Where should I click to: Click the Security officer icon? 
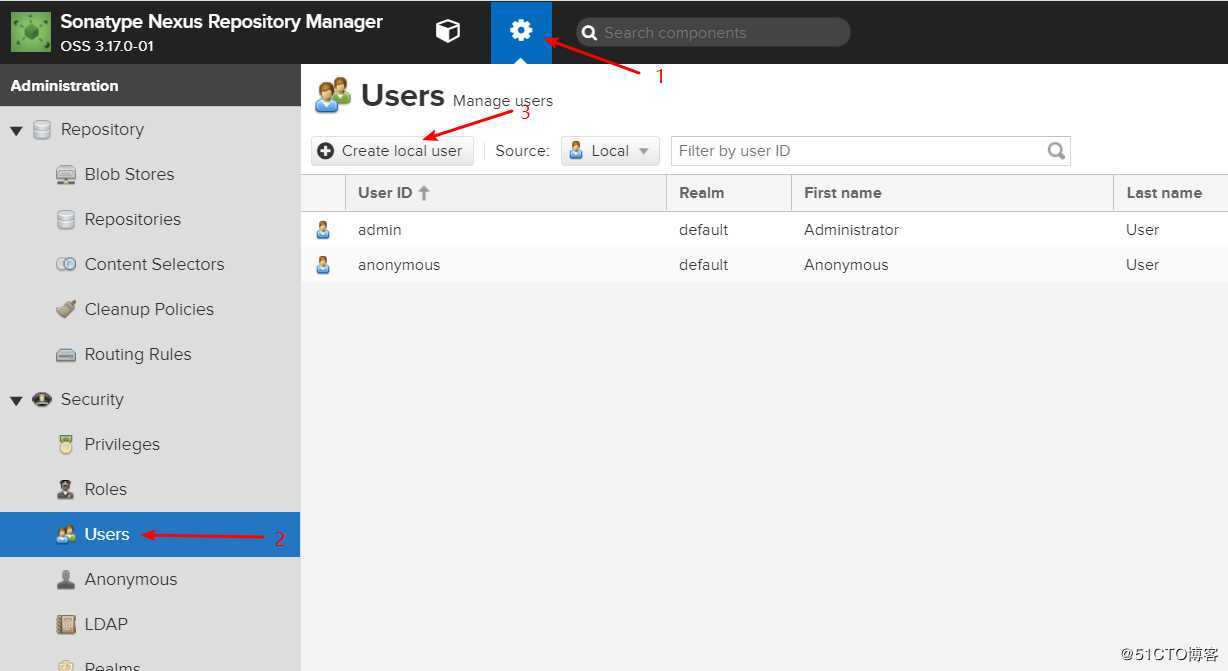[x=42, y=400]
